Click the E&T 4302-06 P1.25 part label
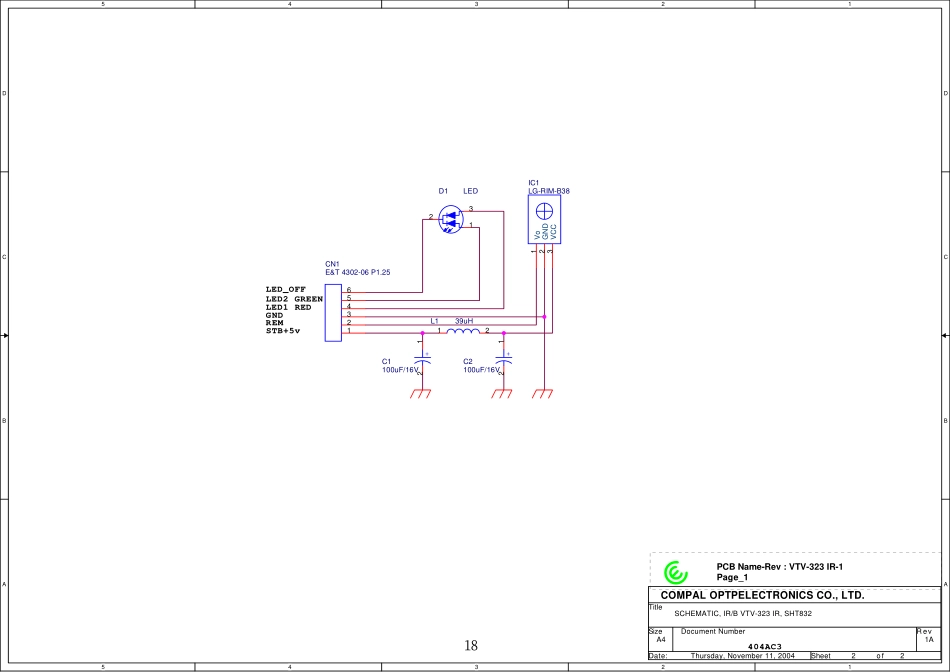This screenshot has height=672, width=950. pyautogui.click(x=357, y=272)
